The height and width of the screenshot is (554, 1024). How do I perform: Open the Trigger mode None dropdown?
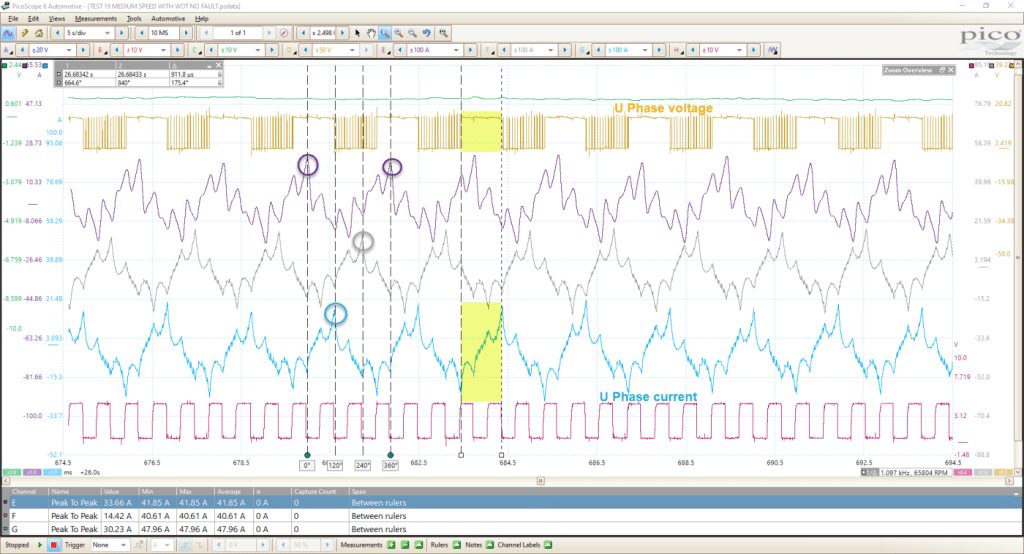(x=109, y=545)
